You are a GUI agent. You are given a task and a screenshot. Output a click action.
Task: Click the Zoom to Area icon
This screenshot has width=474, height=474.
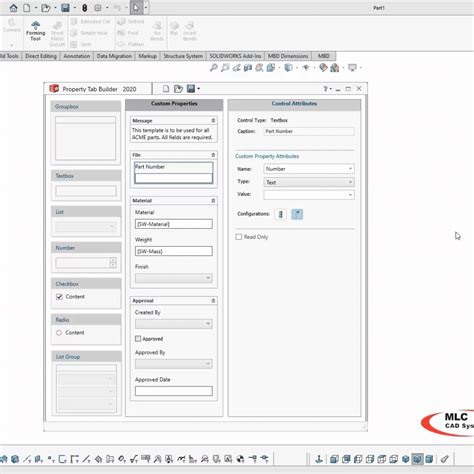click(225, 68)
